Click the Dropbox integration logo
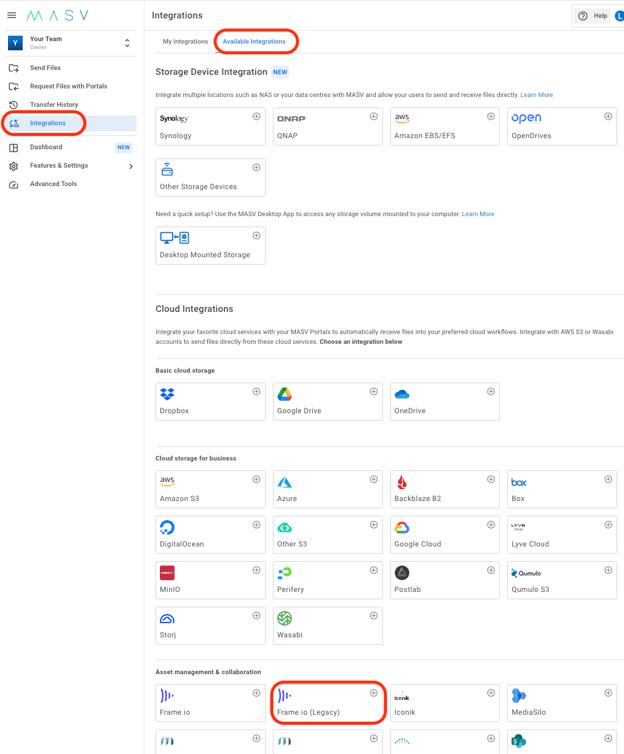Screen dimensions: 624x754 [x=167, y=395]
